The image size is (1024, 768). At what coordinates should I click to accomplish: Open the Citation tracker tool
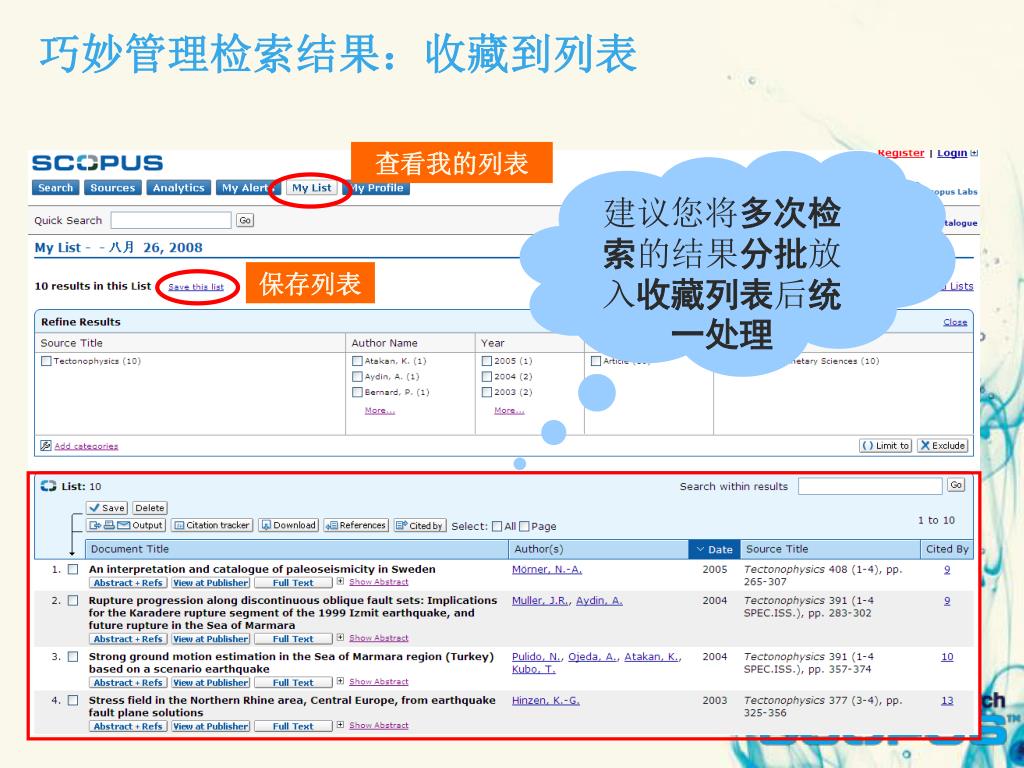coord(212,525)
